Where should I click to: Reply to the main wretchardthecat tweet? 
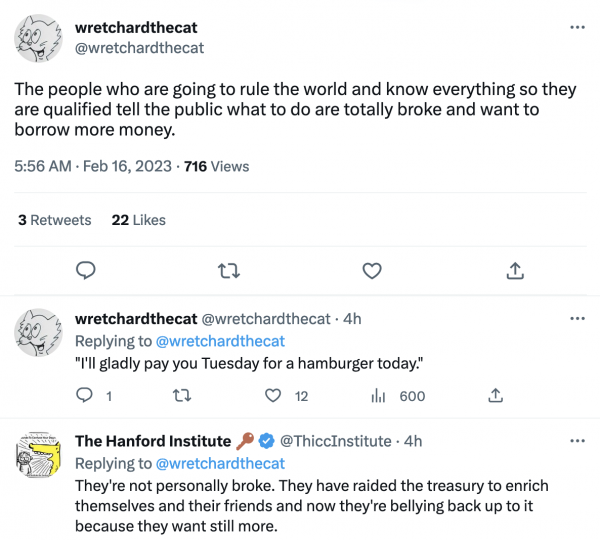[86, 270]
